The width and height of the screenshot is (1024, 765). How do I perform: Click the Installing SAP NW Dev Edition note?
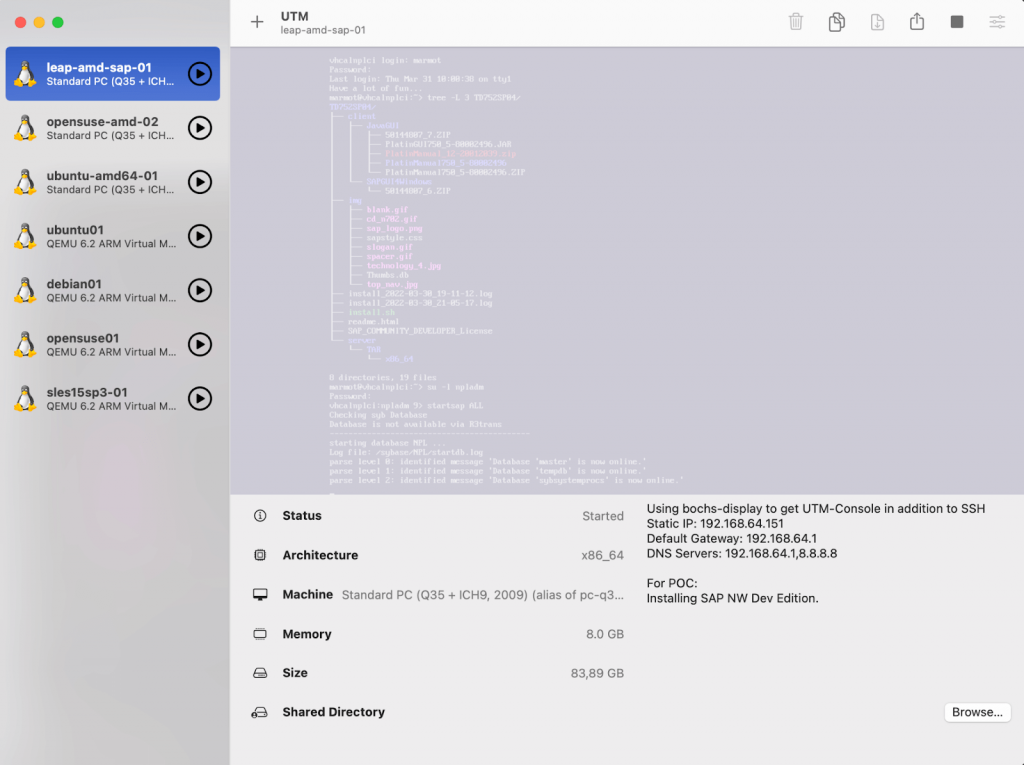tap(732, 598)
